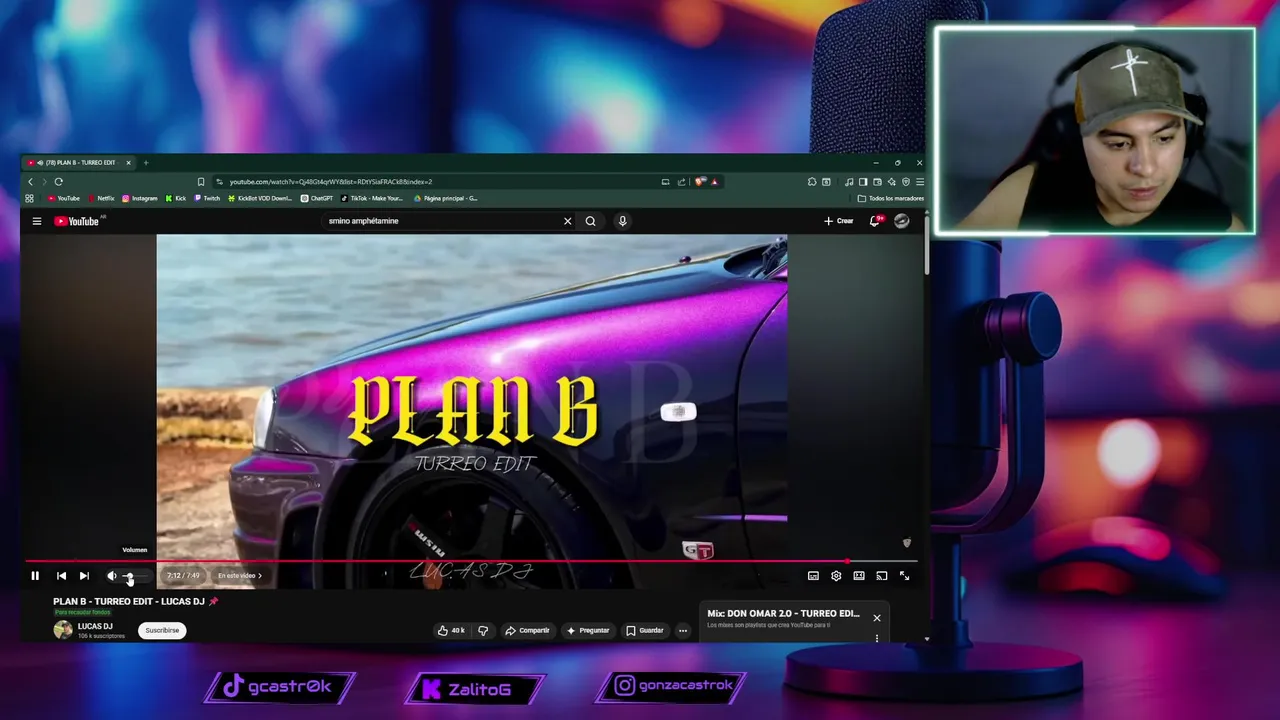Mute the video with the speaker icon

pyautogui.click(x=112, y=576)
